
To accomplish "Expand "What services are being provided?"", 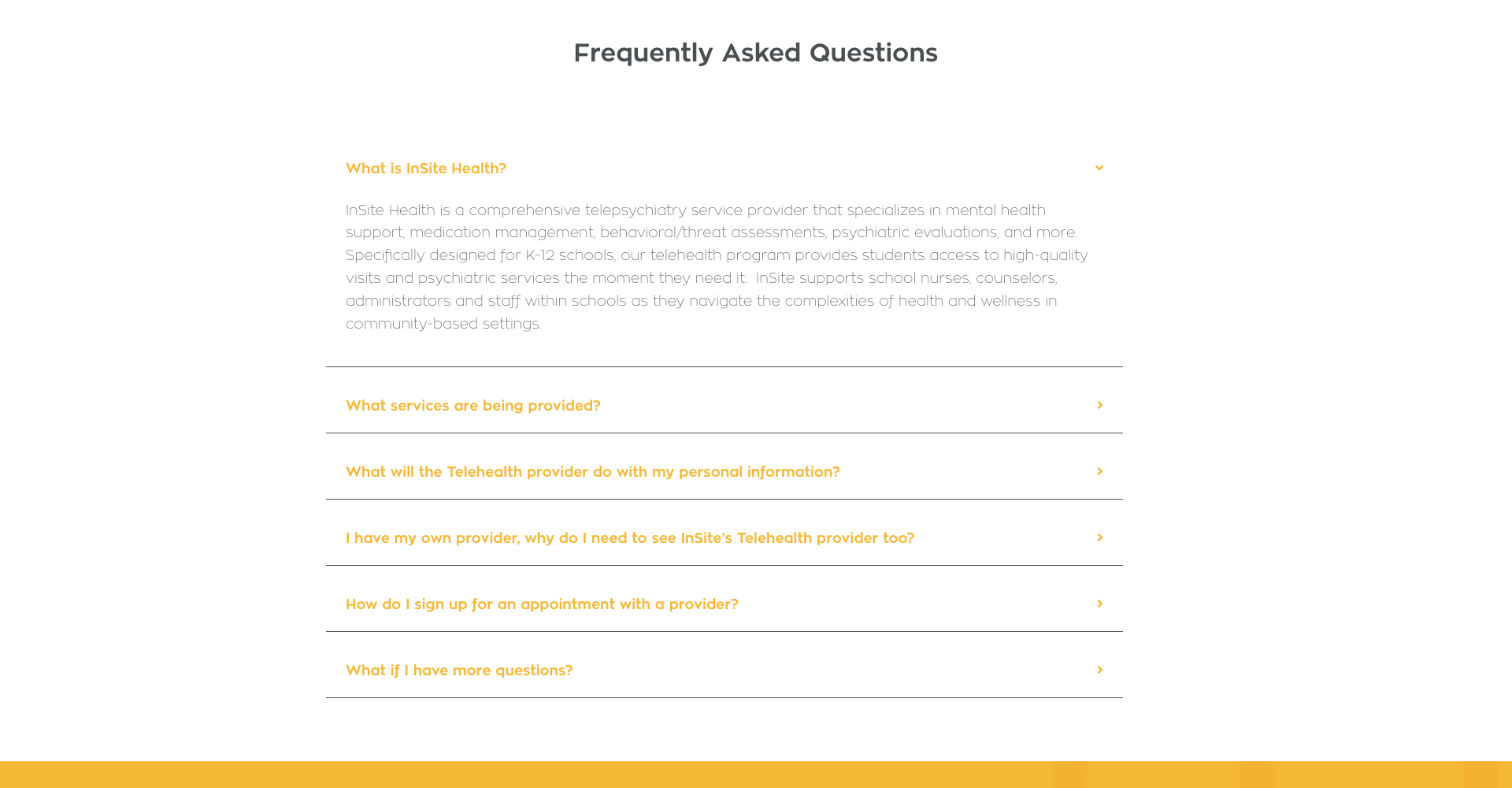I will (472, 406).
